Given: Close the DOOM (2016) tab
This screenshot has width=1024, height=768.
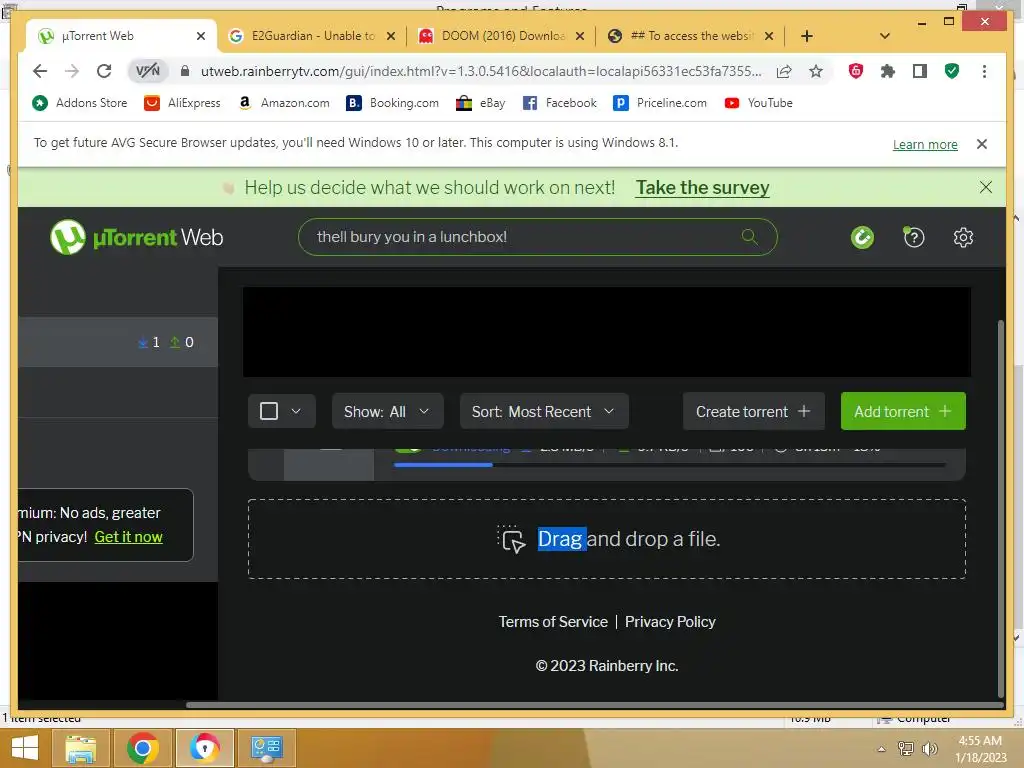Looking at the screenshot, I should coord(579,36).
